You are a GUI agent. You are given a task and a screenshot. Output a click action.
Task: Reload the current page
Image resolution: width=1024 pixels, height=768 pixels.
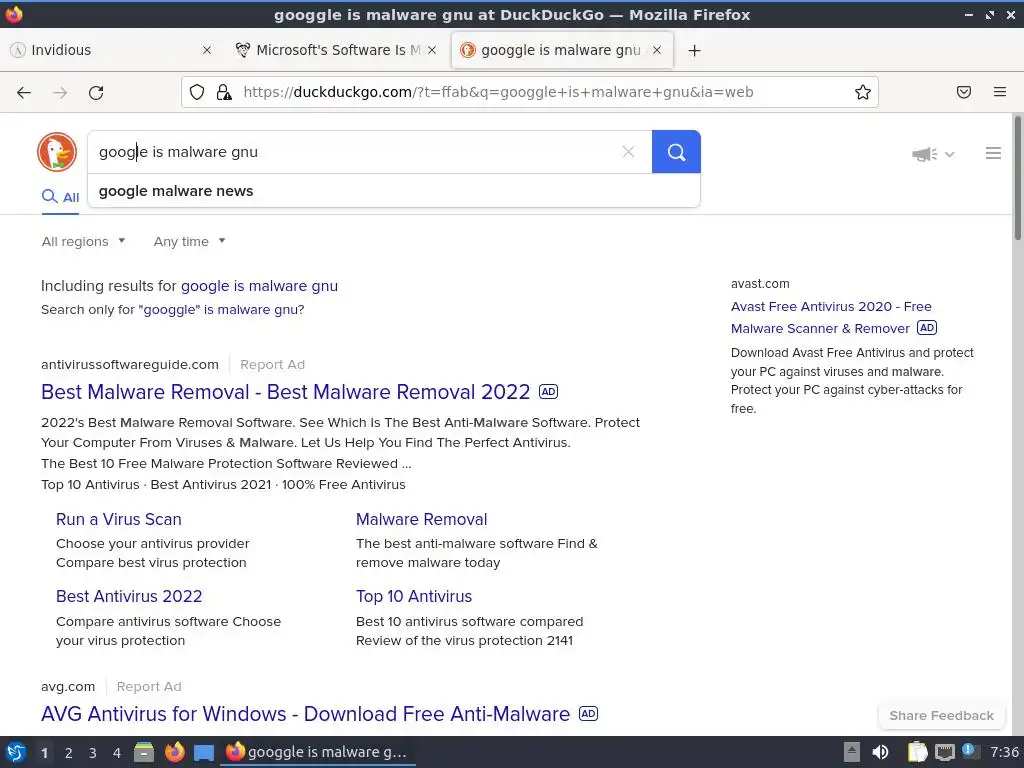[96, 93]
